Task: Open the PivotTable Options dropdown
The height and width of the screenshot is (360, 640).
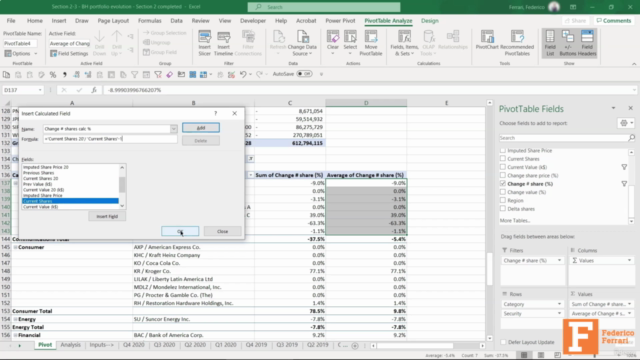Action: pyautogui.click(x=36, y=53)
